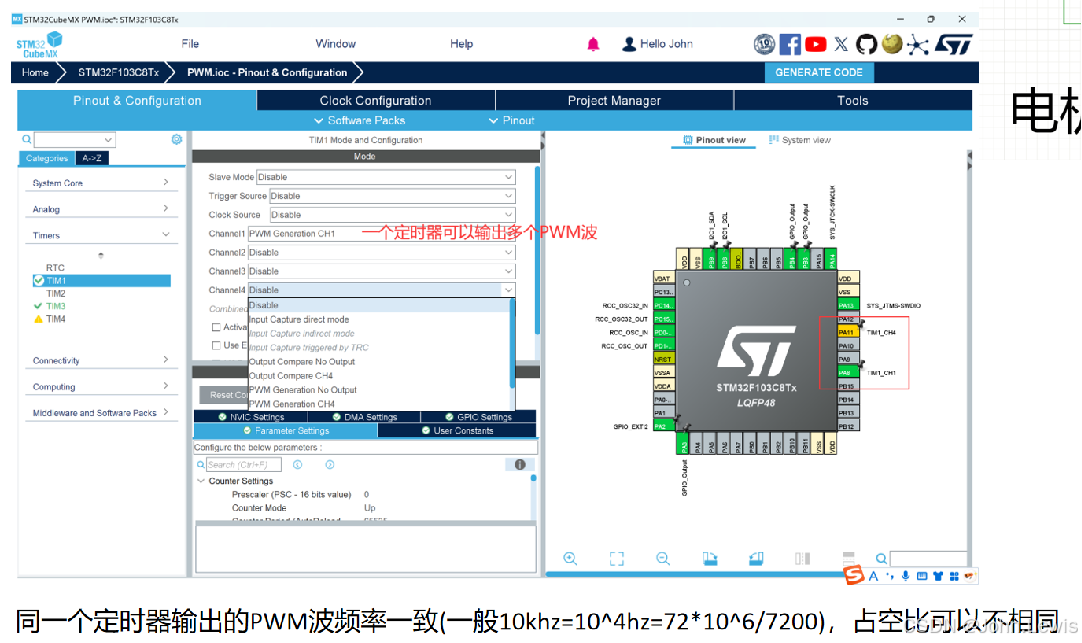Rotate the chip clockwise

tap(709, 558)
